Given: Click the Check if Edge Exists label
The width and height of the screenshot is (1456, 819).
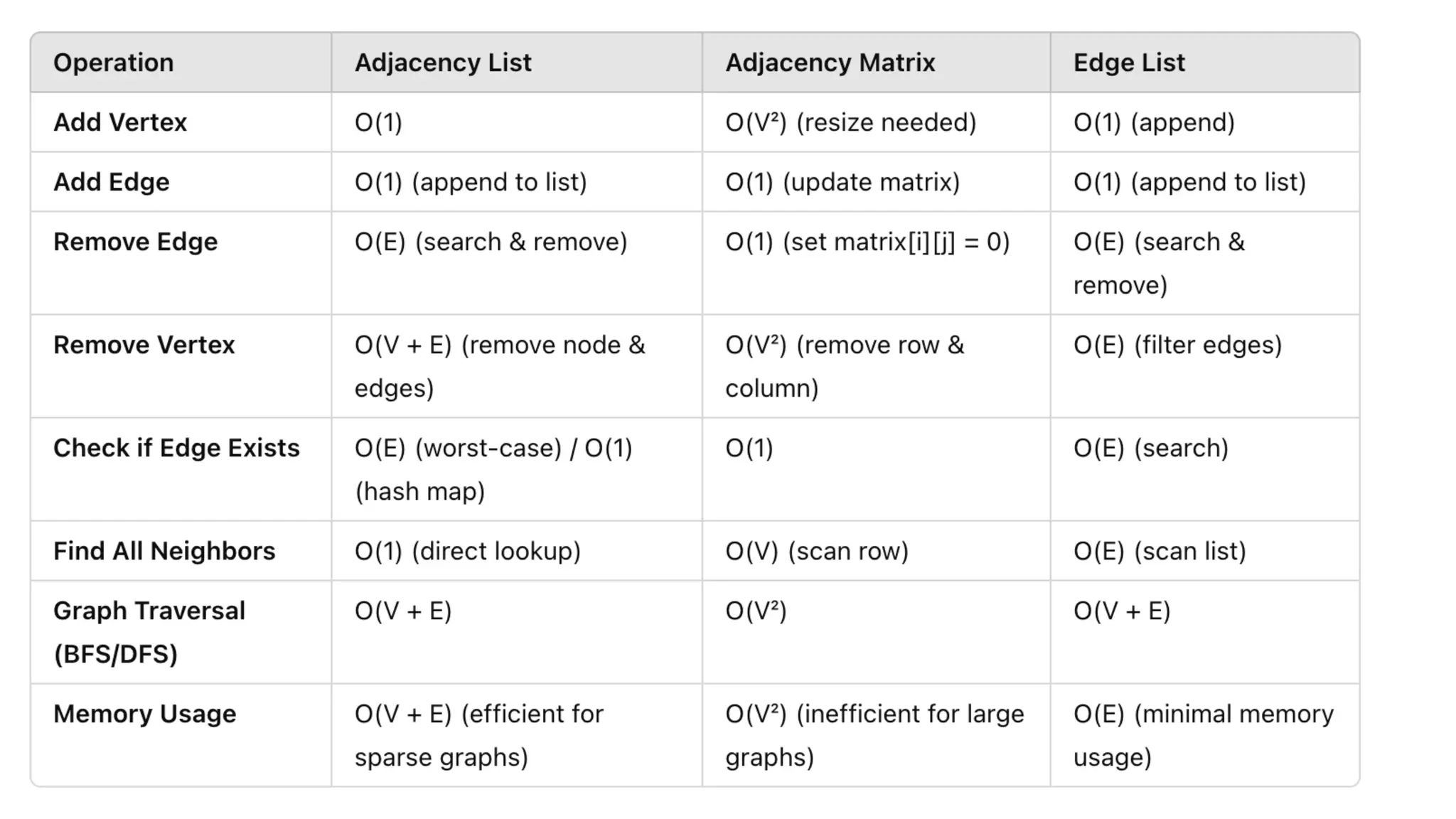Looking at the screenshot, I should coord(176,448).
